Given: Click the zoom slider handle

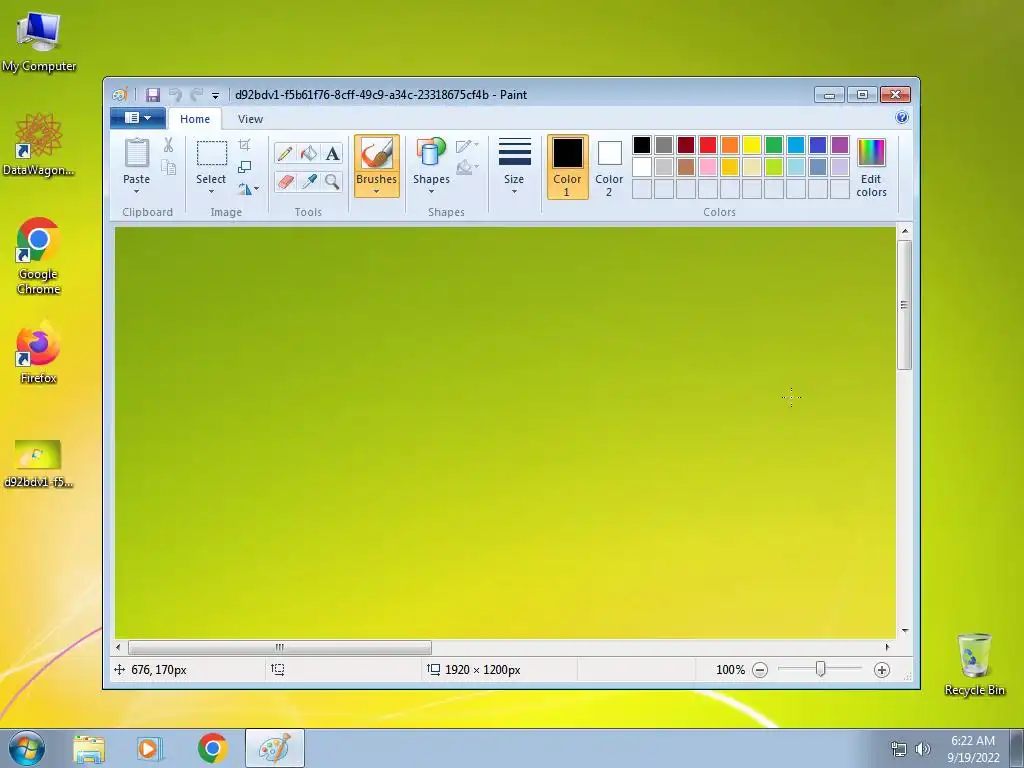Looking at the screenshot, I should [820, 669].
